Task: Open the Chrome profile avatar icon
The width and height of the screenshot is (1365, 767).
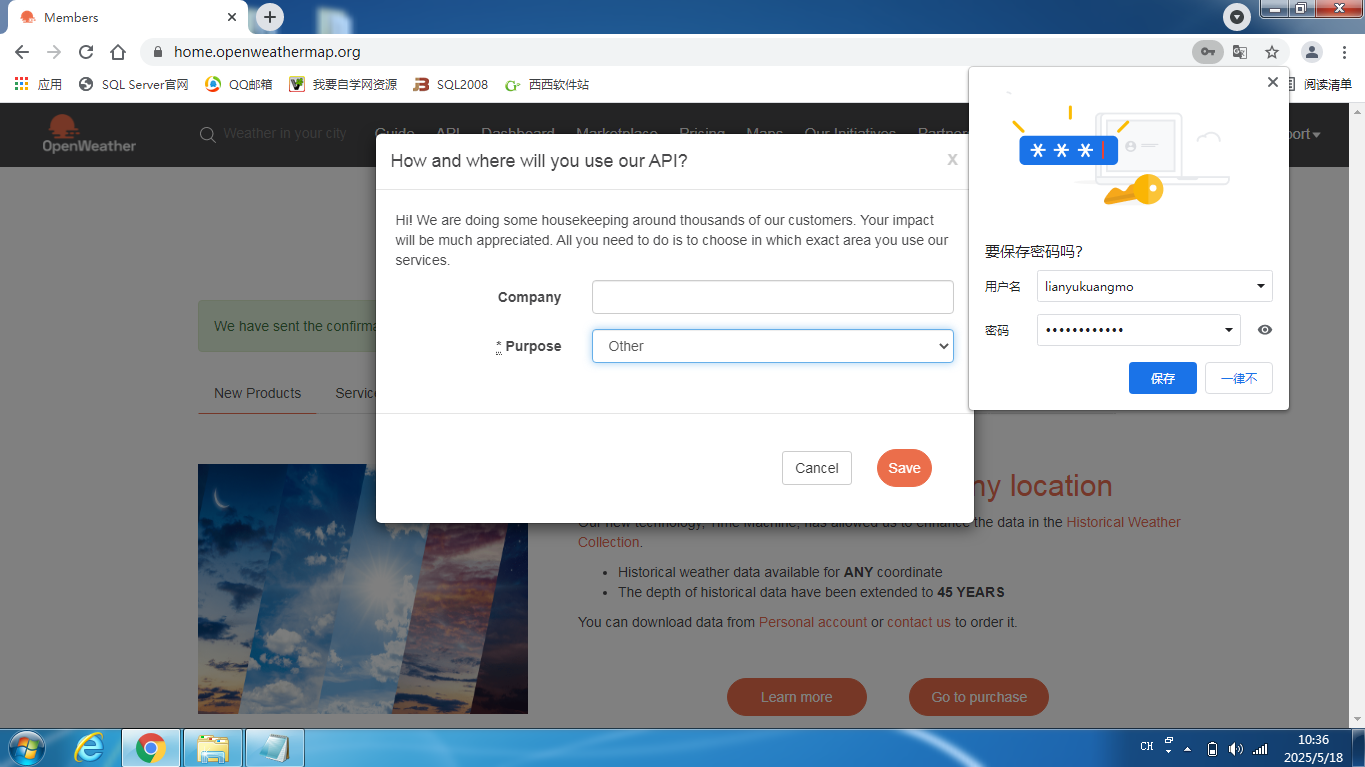Action: (1312, 52)
